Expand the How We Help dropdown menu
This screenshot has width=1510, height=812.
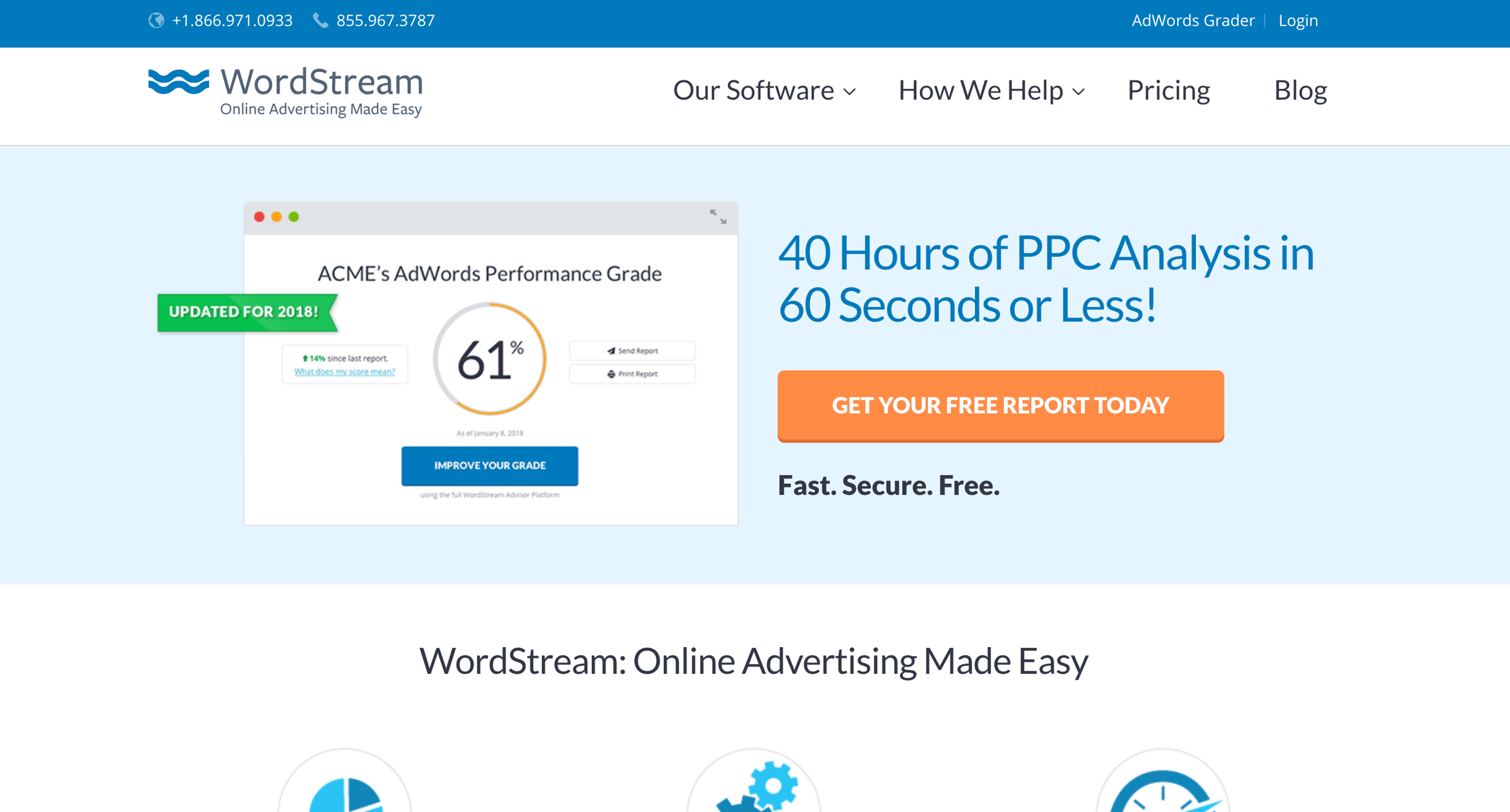pyautogui.click(x=988, y=89)
